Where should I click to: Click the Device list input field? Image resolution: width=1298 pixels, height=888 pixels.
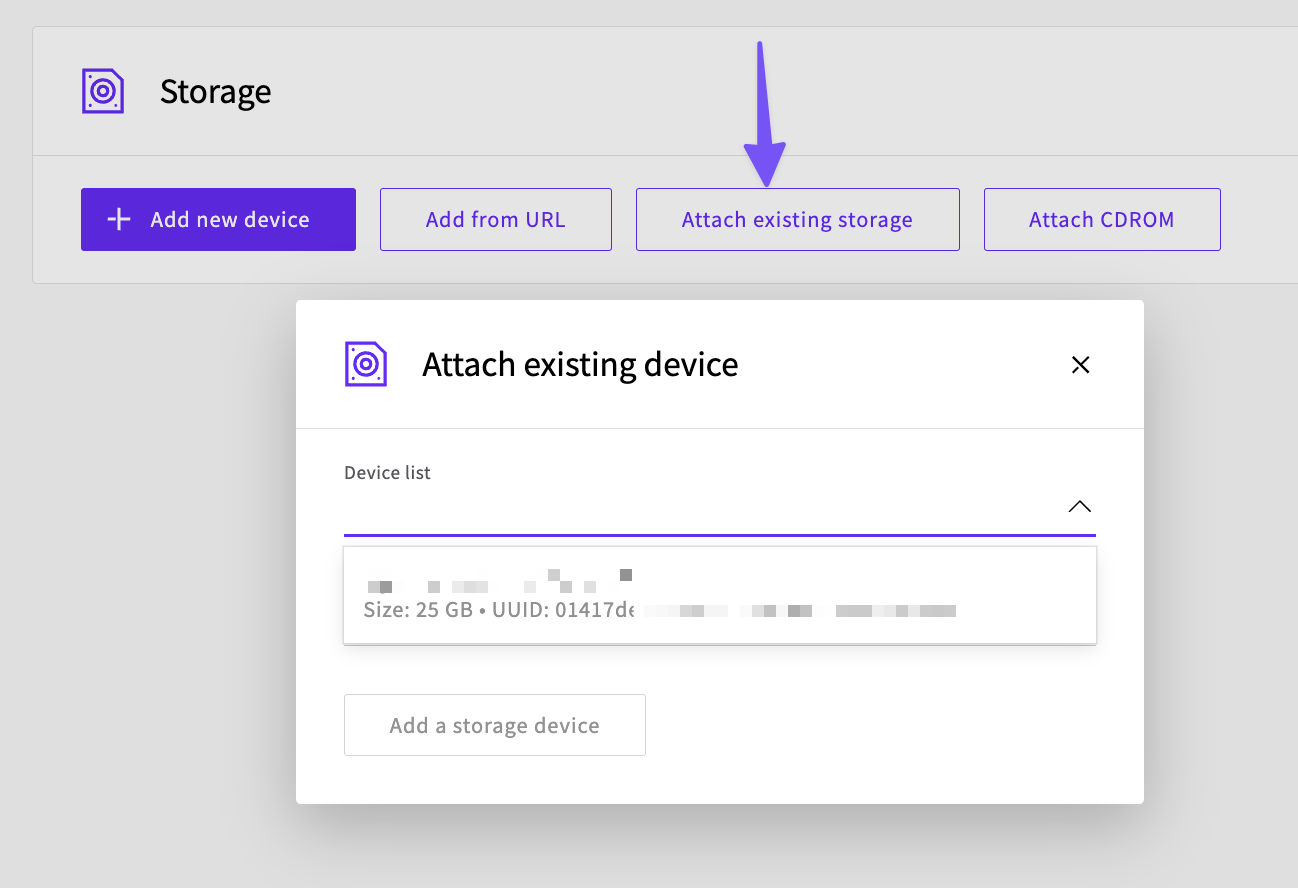[x=720, y=508]
